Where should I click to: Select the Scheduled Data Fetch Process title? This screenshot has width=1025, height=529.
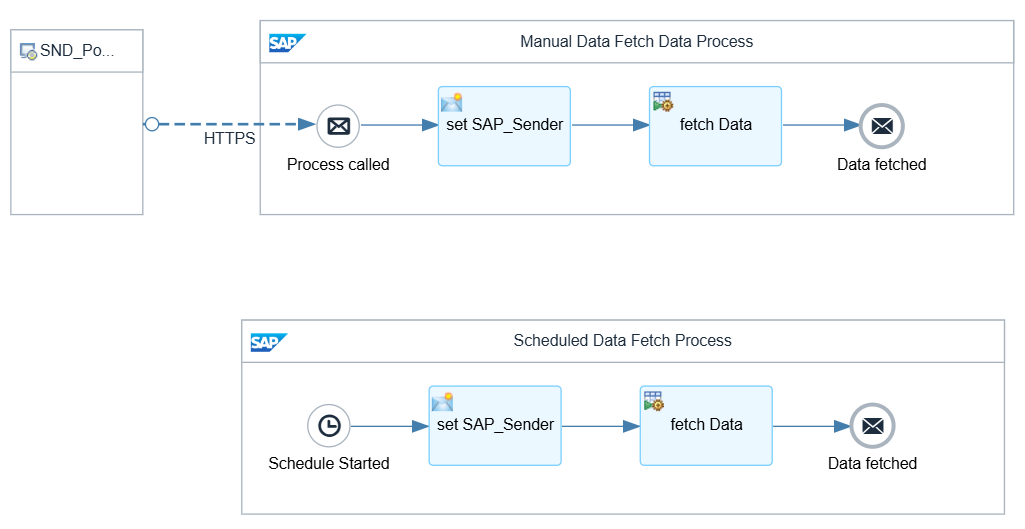pos(622,341)
